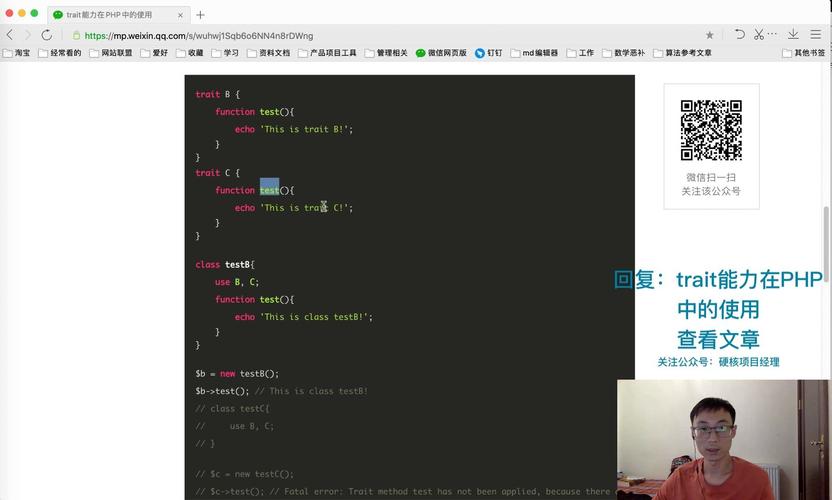The image size is (832, 500).
Task: Open the 产品项目工具 bookmark folder
Action: [x=327, y=53]
